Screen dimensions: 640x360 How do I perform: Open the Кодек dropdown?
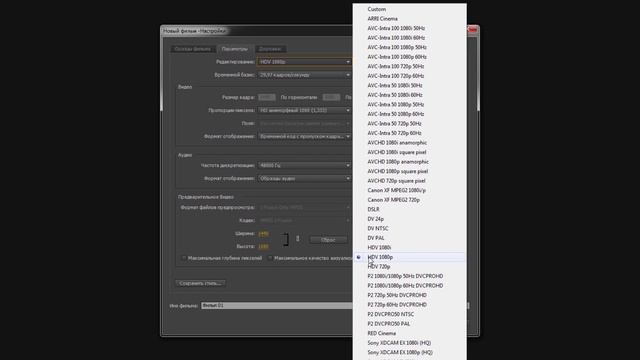[304, 220]
